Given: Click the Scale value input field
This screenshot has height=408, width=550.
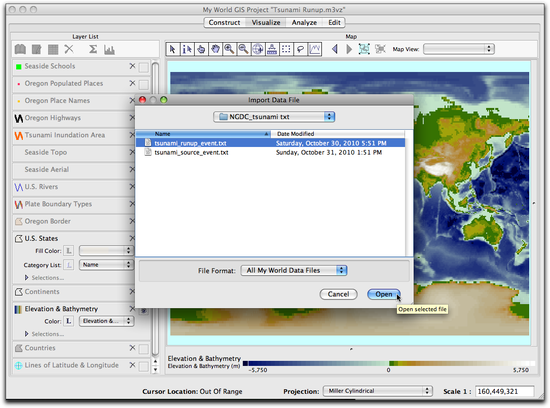Looking at the screenshot, I should [505, 391].
